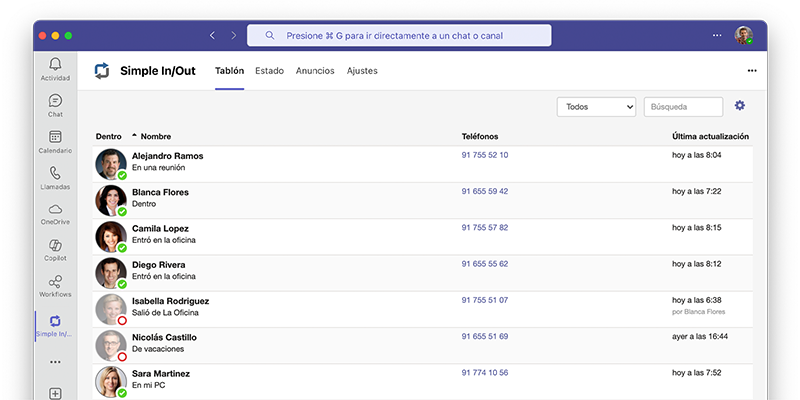Screen dimensions: 800x400
Task: Open Diego Rivera's profile photo
Action: (x=111, y=272)
